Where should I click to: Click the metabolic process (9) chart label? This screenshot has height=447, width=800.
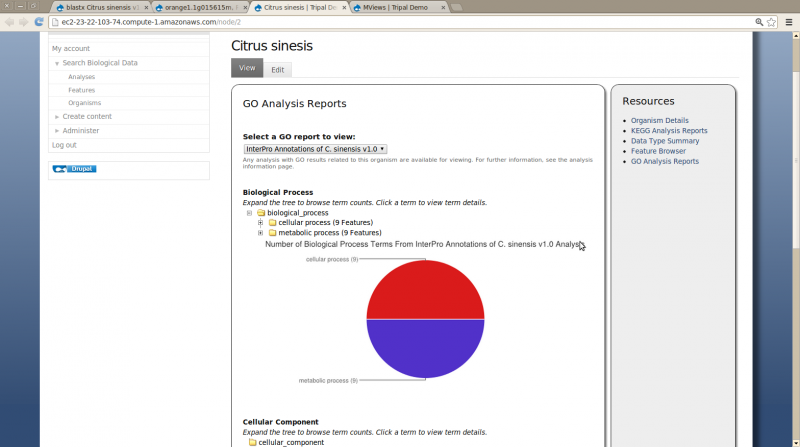(328, 381)
